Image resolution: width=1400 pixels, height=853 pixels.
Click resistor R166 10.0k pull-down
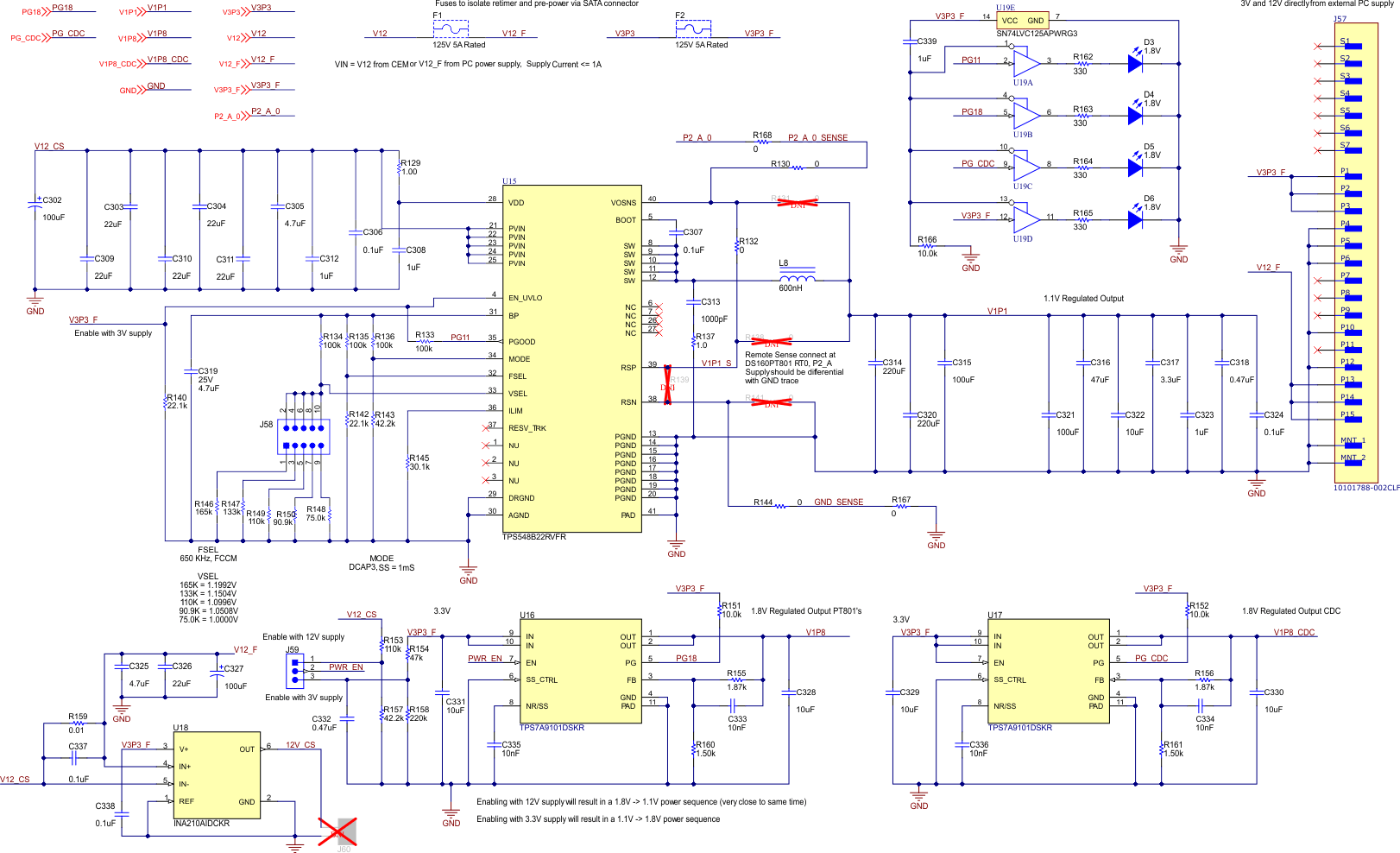927,246
